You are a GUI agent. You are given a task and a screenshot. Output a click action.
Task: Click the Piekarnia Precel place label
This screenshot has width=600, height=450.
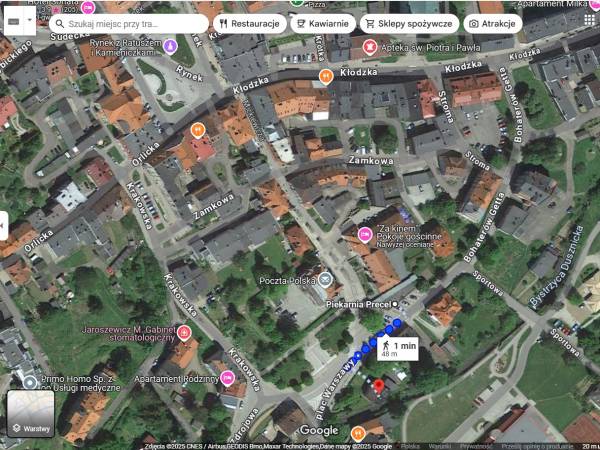point(360,303)
